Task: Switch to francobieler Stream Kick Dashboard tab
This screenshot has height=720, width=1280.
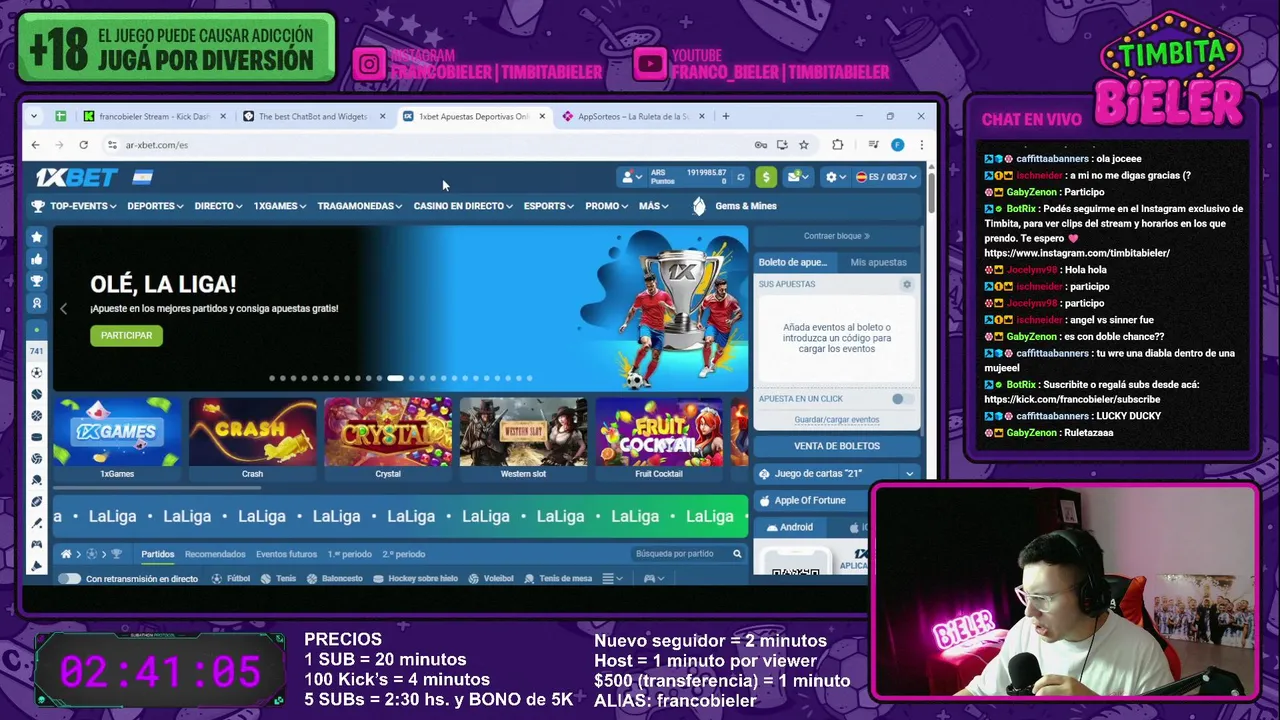Action: click(155, 116)
